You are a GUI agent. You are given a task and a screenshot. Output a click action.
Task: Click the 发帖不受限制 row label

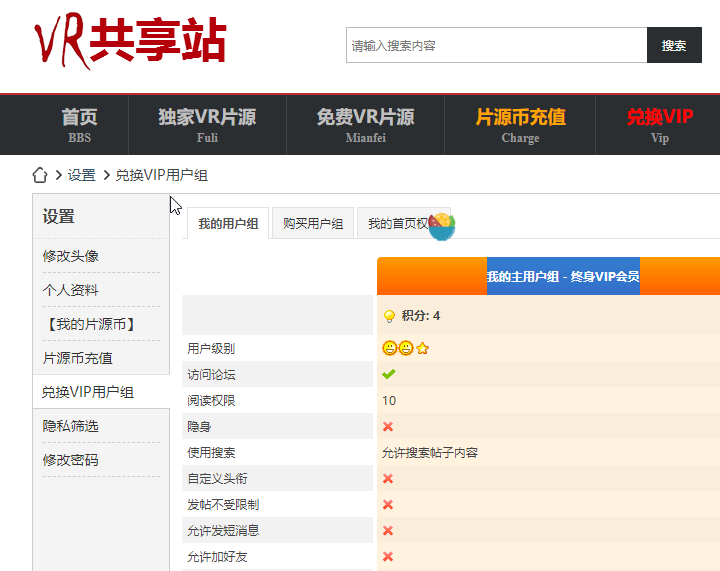point(223,505)
